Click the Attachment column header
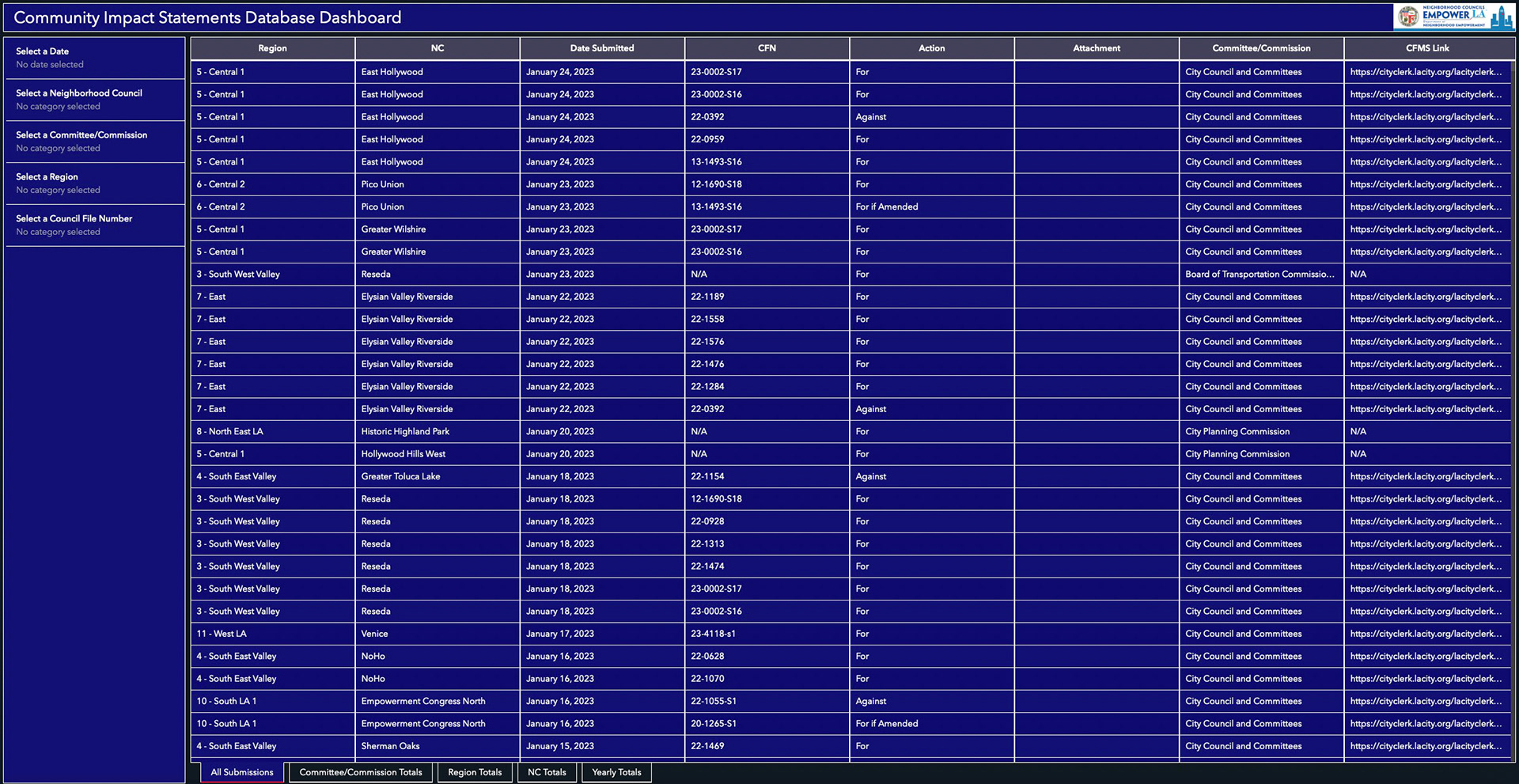The width and height of the screenshot is (1519, 784). point(1097,48)
